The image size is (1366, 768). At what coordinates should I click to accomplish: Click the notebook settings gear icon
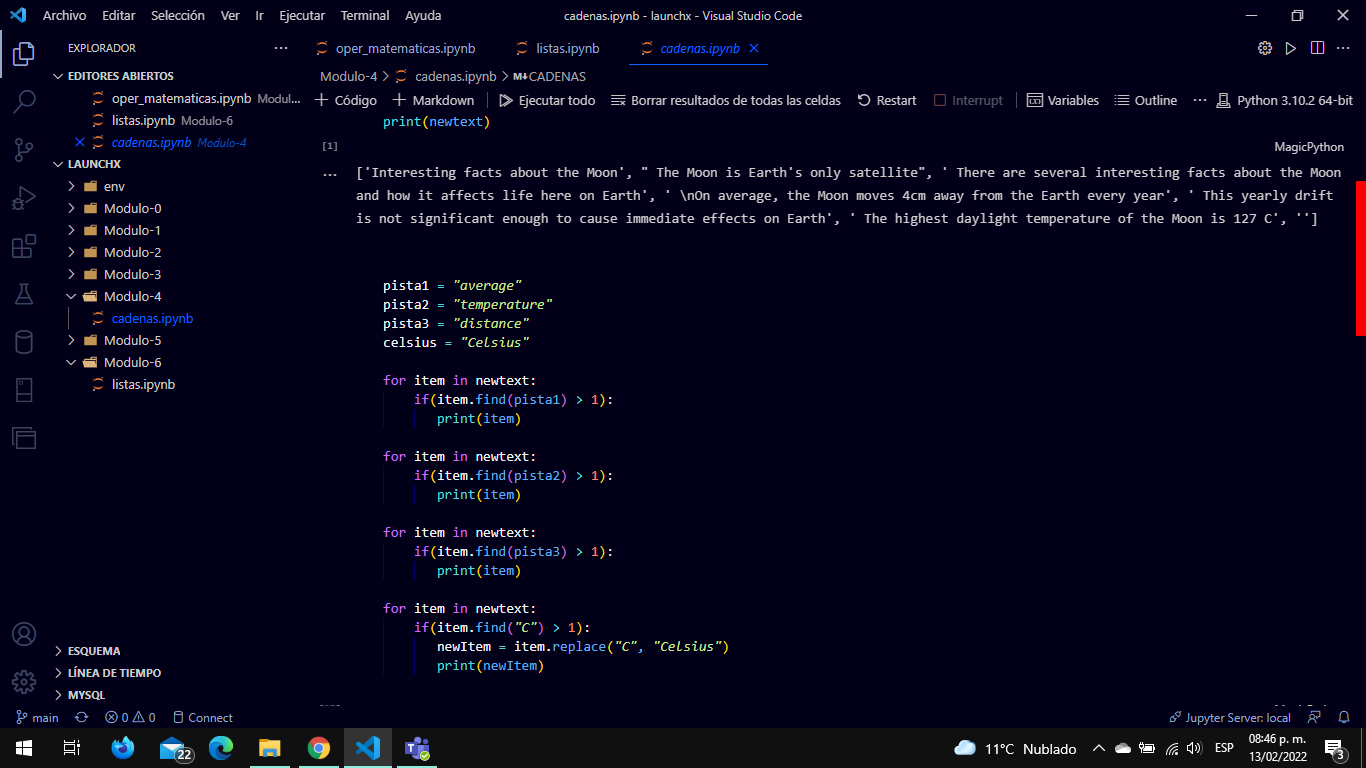(1264, 48)
